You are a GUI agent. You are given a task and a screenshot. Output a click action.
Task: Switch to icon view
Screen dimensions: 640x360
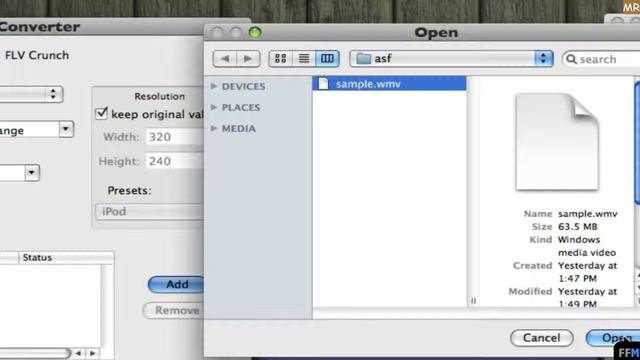(280, 59)
